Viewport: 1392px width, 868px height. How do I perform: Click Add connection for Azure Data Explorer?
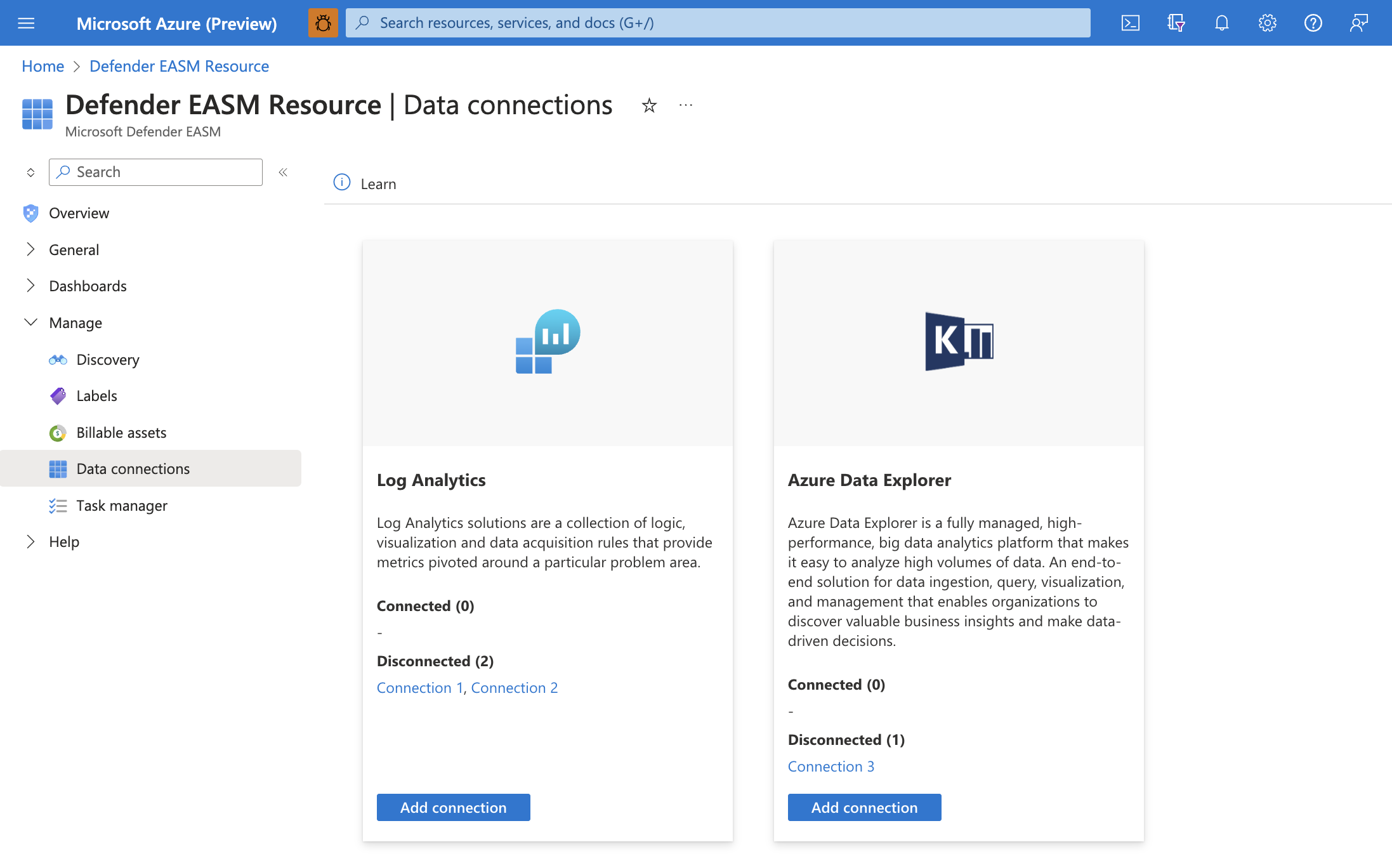(x=864, y=807)
